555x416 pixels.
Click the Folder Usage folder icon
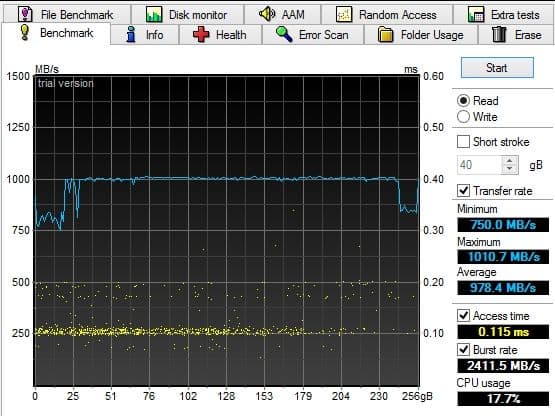(x=385, y=35)
